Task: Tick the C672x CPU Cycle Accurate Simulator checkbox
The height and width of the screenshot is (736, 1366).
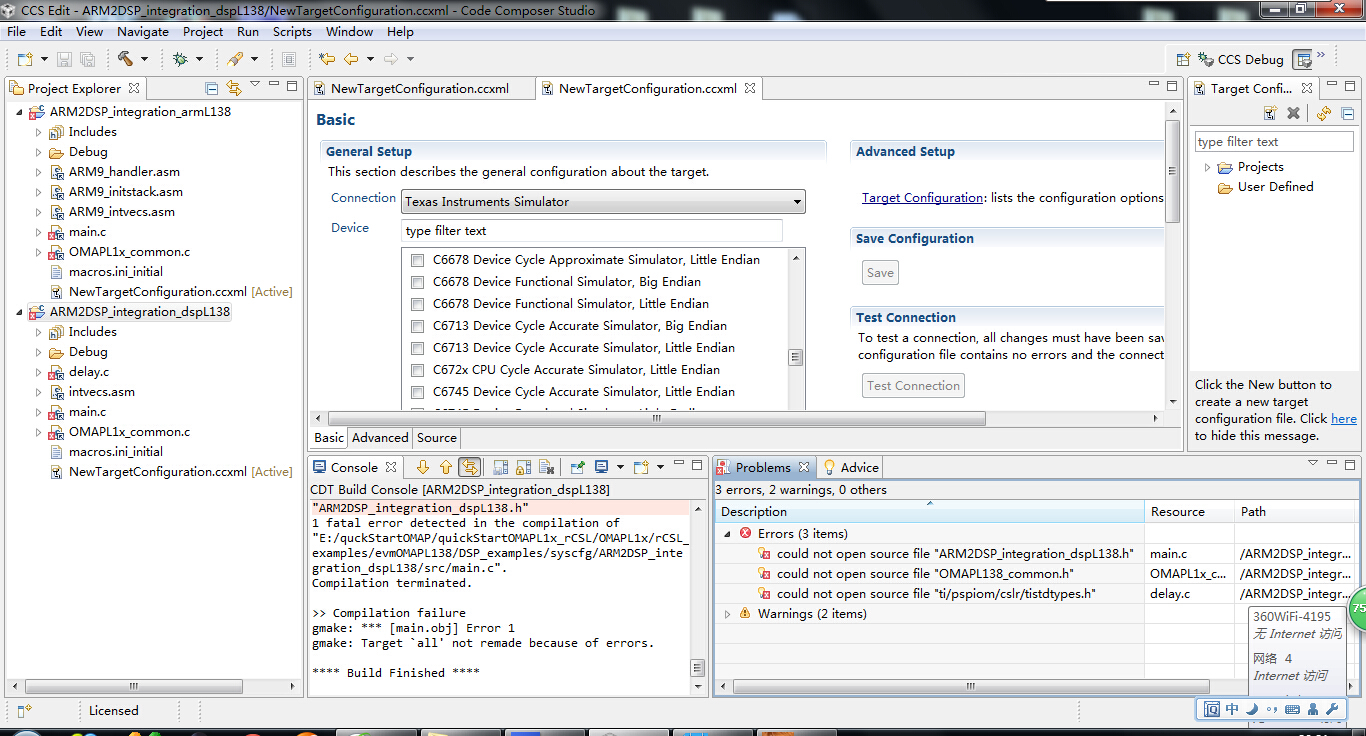Action: (x=417, y=370)
